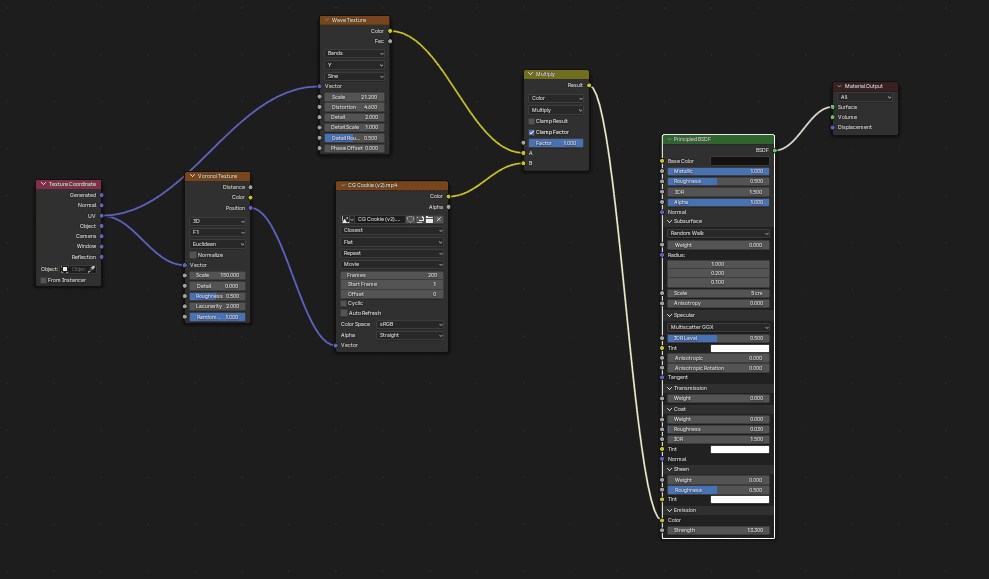Select the Wave Texture node header
Screen dimensions: 989x579
click(x=355, y=20)
